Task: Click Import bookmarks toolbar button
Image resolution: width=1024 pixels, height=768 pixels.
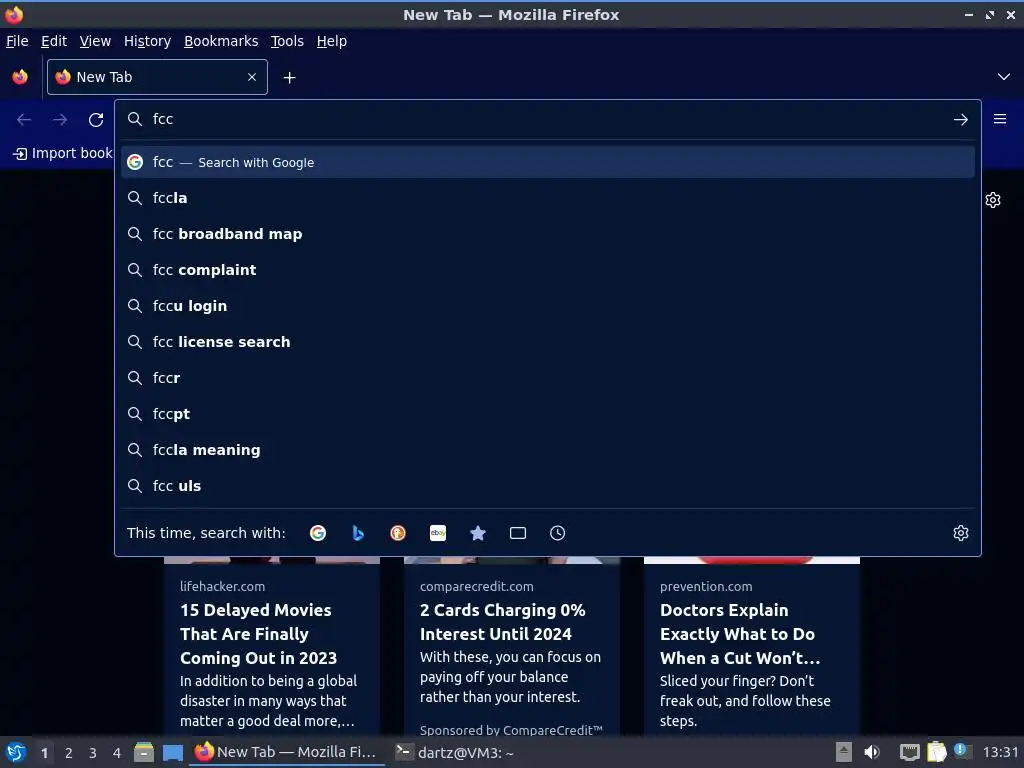Action: click(x=63, y=153)
